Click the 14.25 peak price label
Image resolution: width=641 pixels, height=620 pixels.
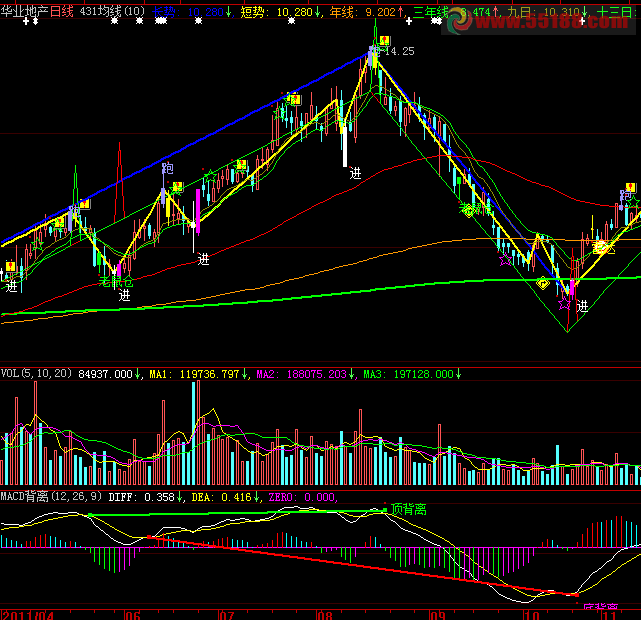[400, 51]
